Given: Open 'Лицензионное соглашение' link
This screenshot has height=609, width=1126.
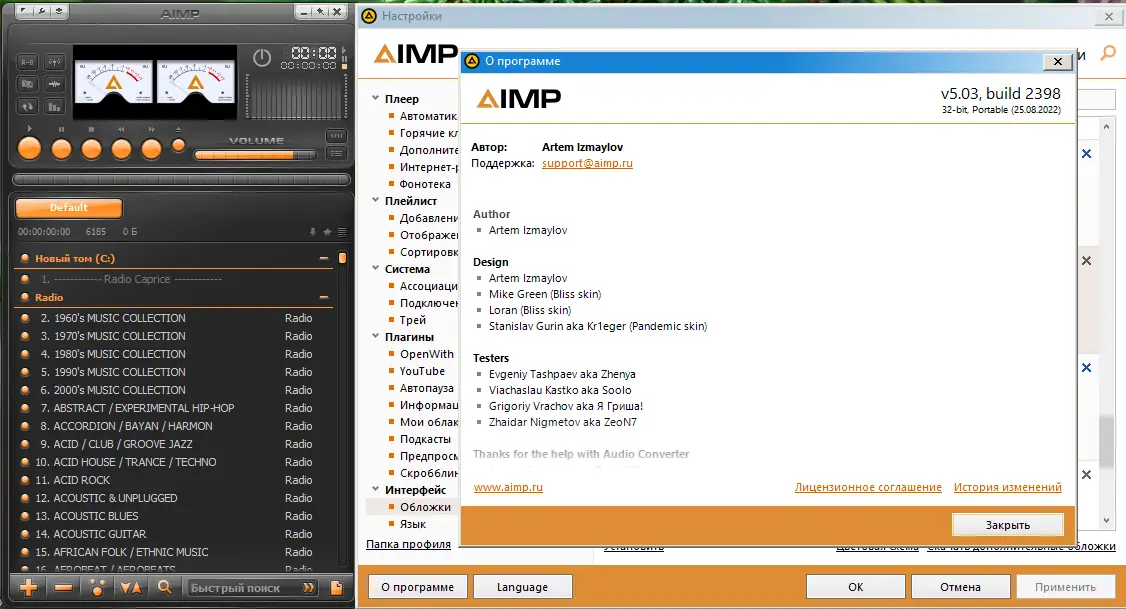Looking at the screenshot, I should tap(868, 487).
